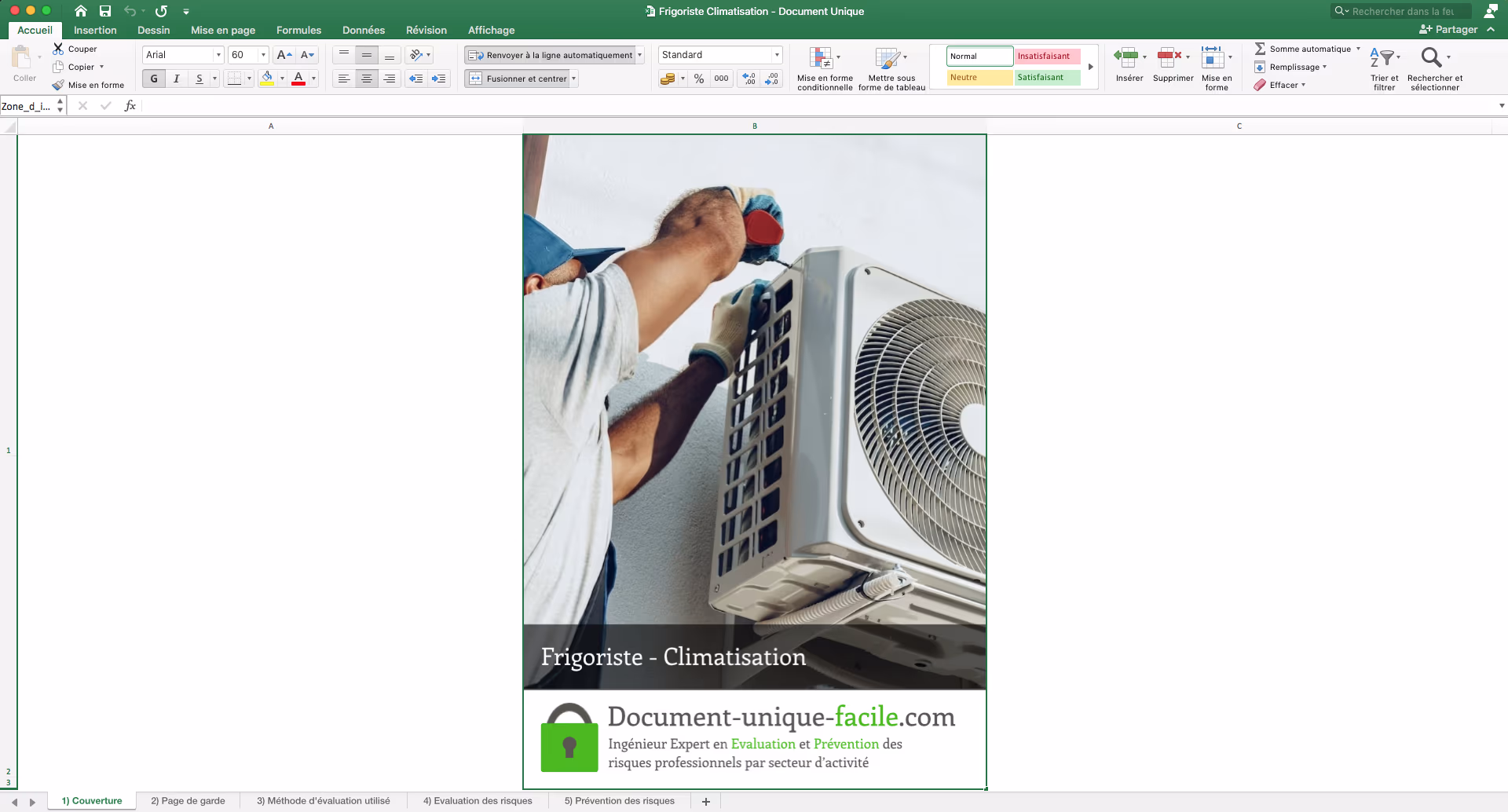Decrease font size with the smaller A icon

coord(307,55)
